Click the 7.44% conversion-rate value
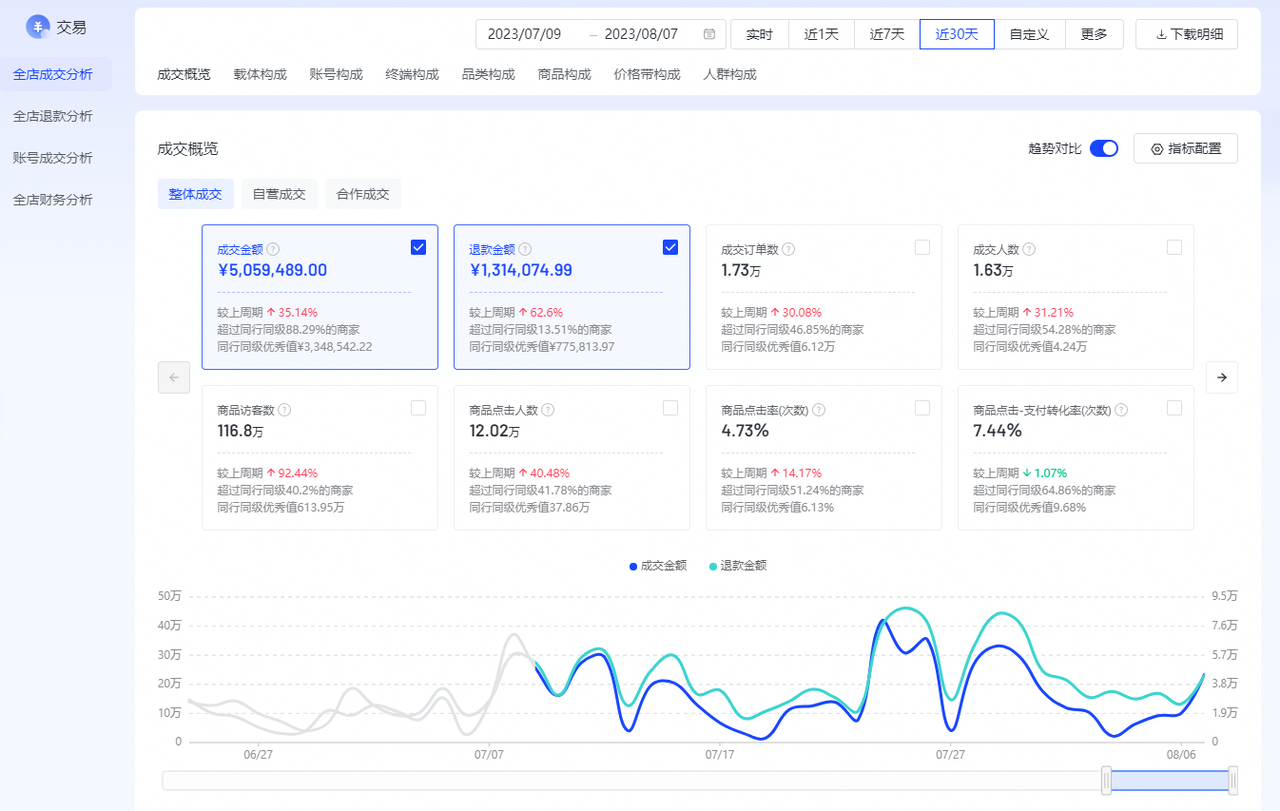1280x811 pixels. point(997,431)
